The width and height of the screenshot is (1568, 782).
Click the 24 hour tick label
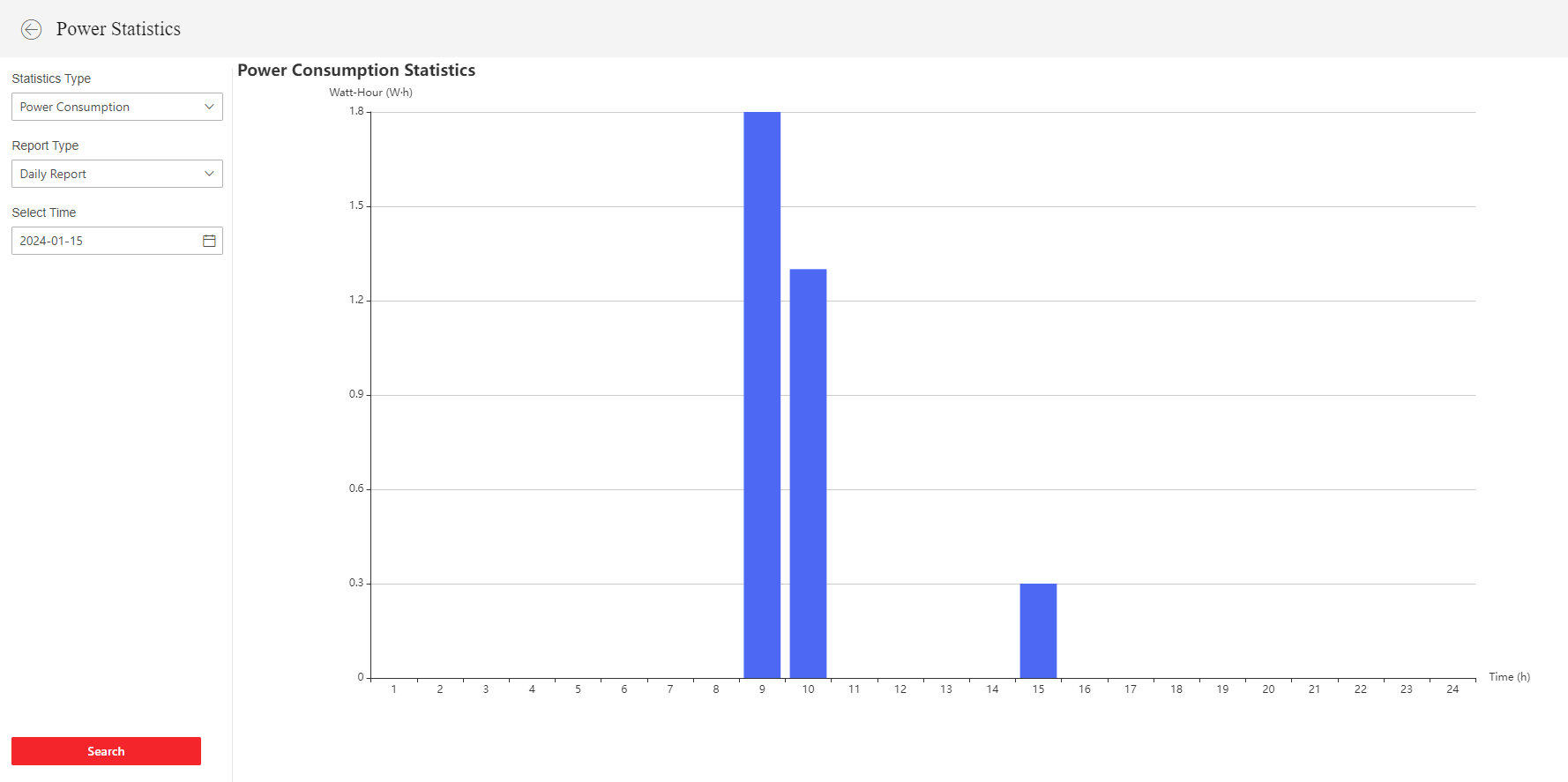(1452, 689)
